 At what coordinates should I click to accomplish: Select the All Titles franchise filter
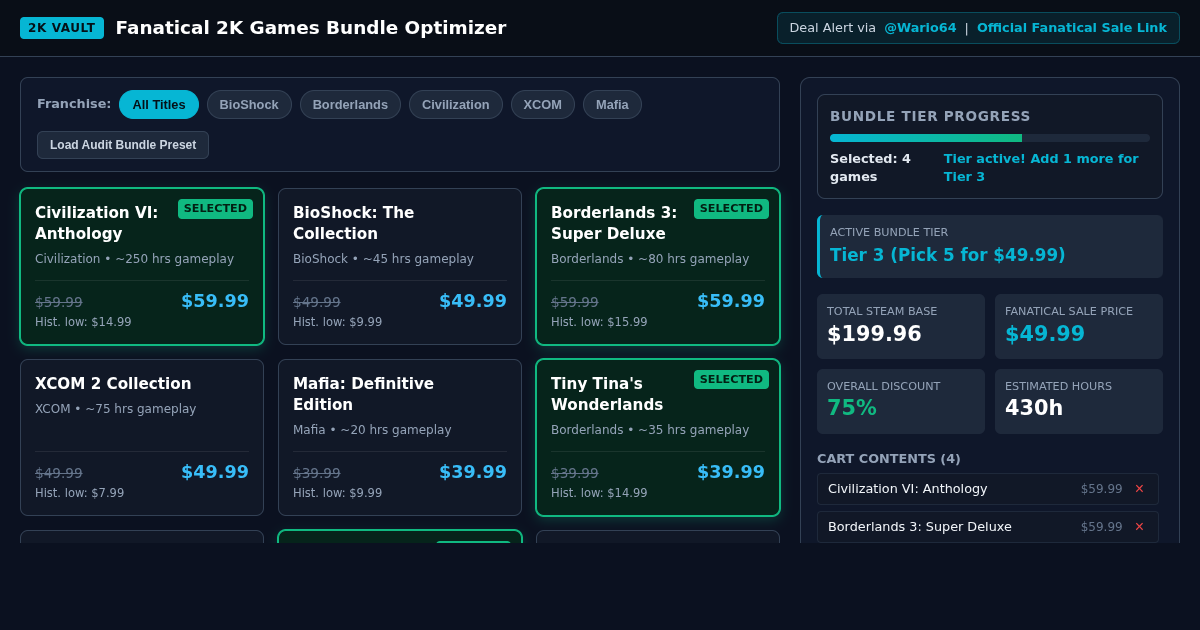pos(159,105)
